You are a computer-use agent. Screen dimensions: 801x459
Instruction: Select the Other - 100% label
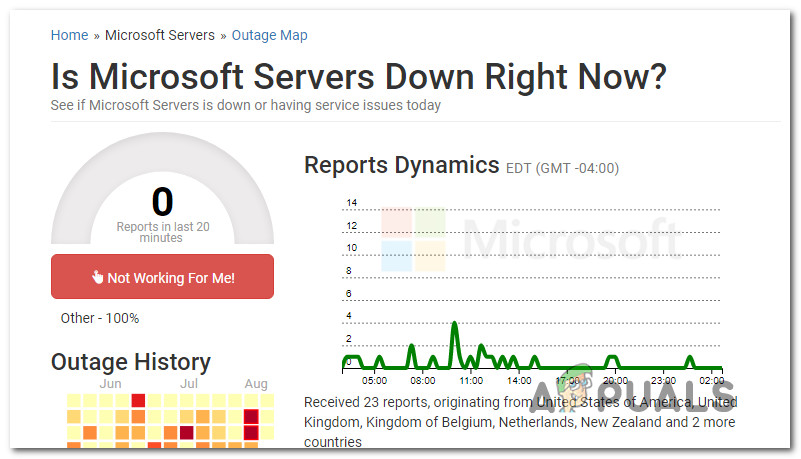point(100,318)
